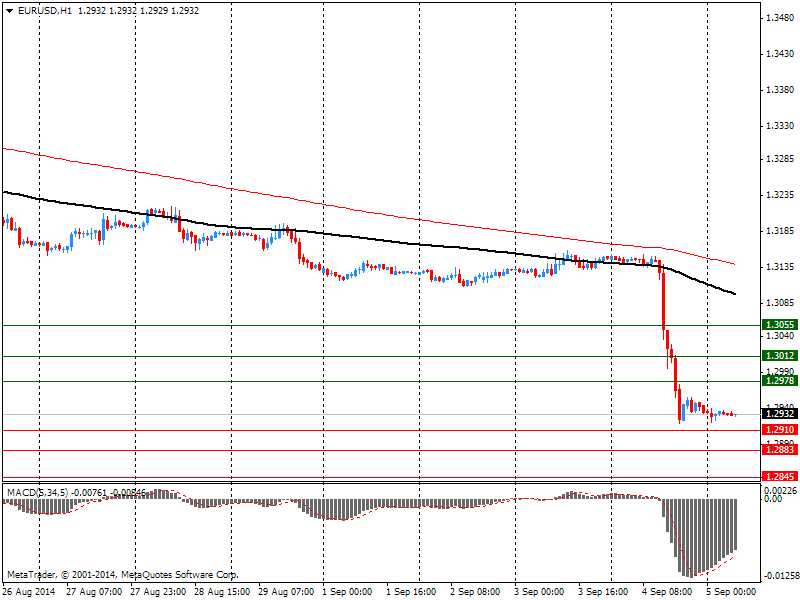Click the 1.3185 price scale value
The height and width of the screenshot is (600, 800).
point(780,231)
